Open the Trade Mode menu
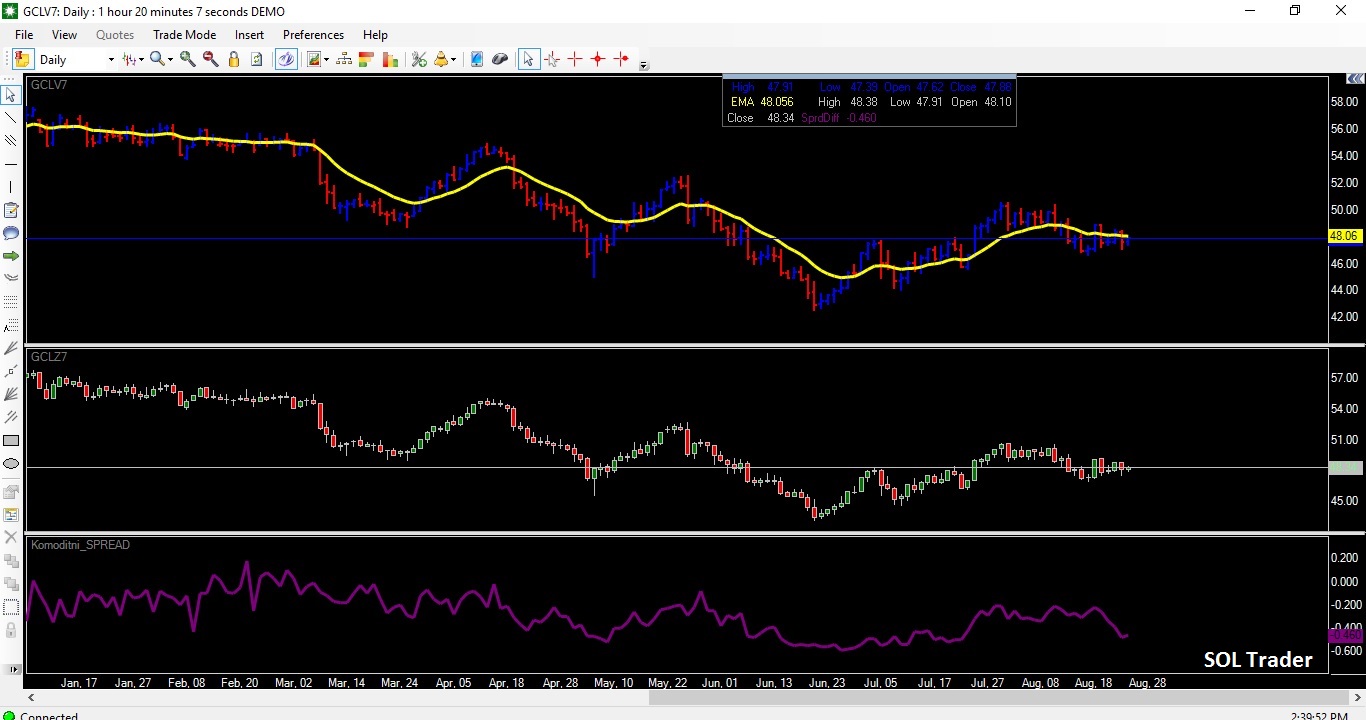 [x=184, y=34]
